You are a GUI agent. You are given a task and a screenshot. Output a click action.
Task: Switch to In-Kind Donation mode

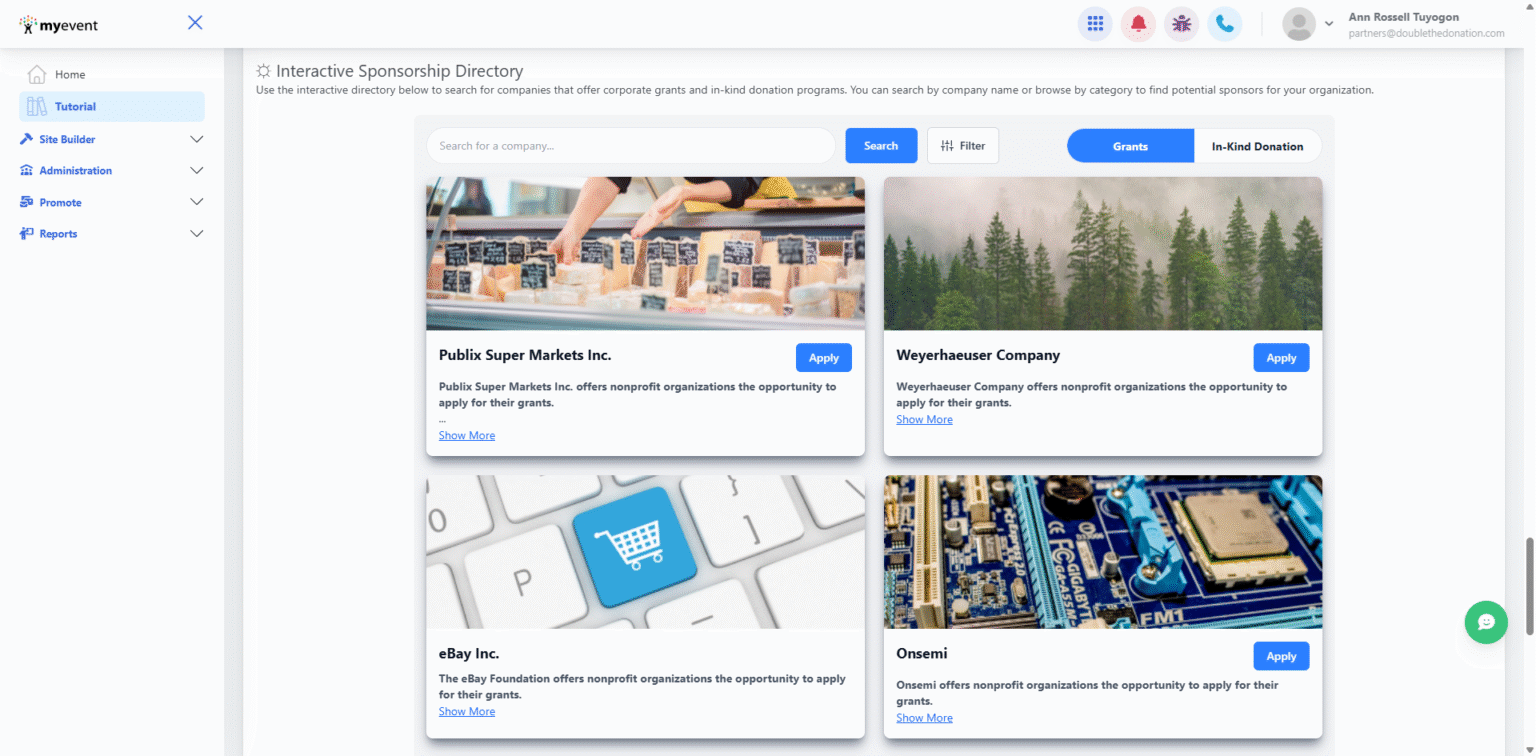(x=1257, y=146)
